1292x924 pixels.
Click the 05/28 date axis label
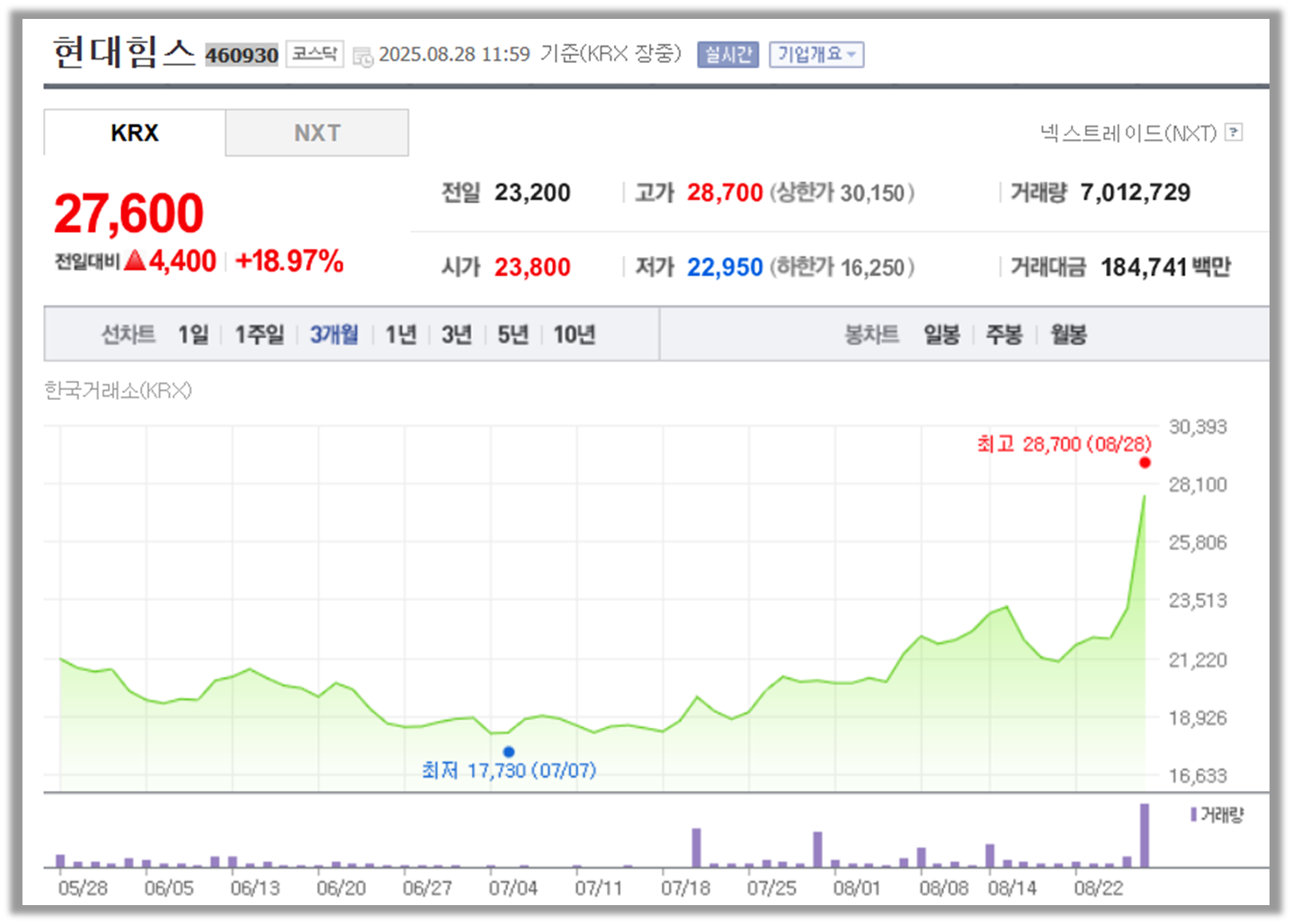coord(83,888)
